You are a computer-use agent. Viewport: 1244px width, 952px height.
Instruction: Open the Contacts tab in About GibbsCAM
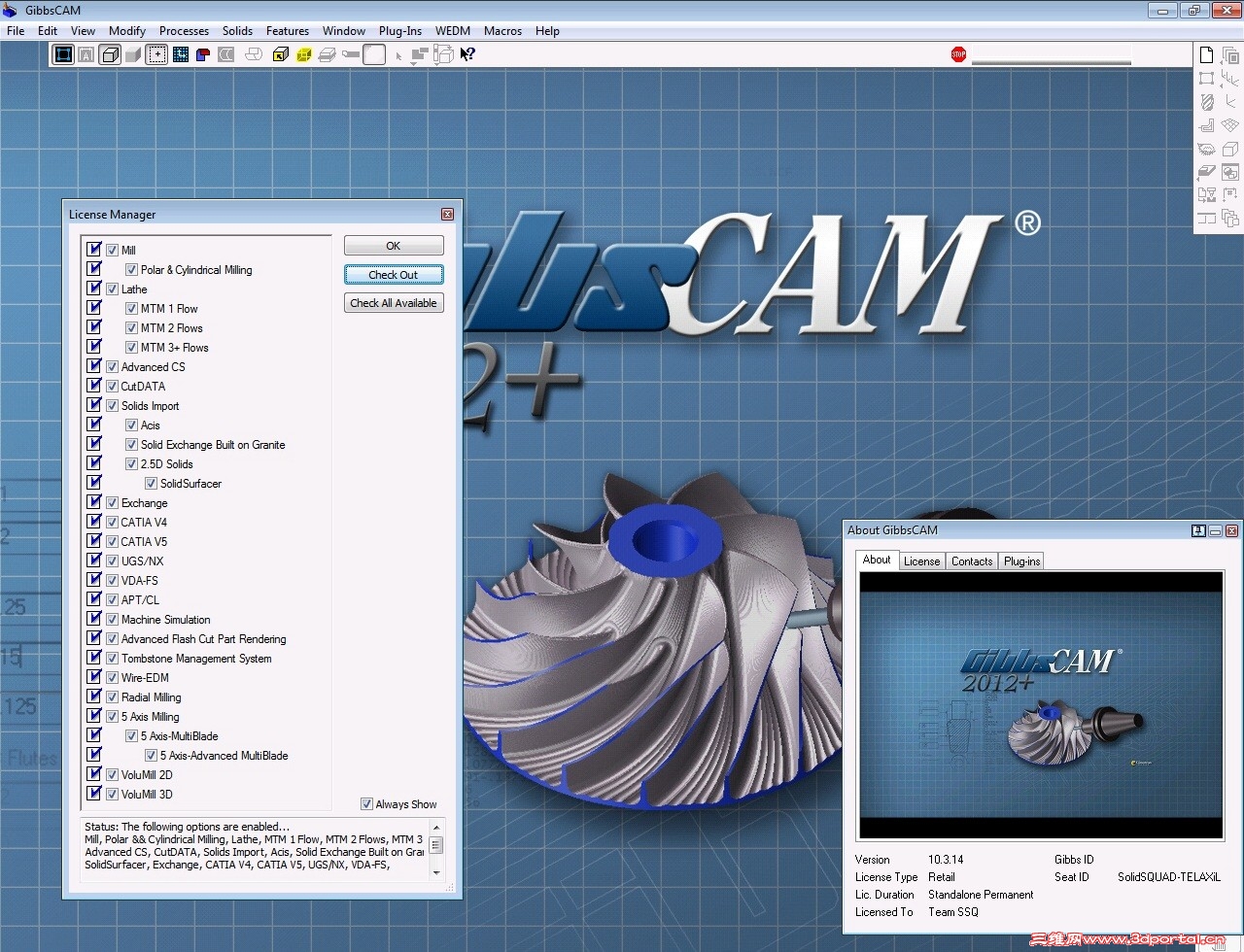tap(972, 561)
